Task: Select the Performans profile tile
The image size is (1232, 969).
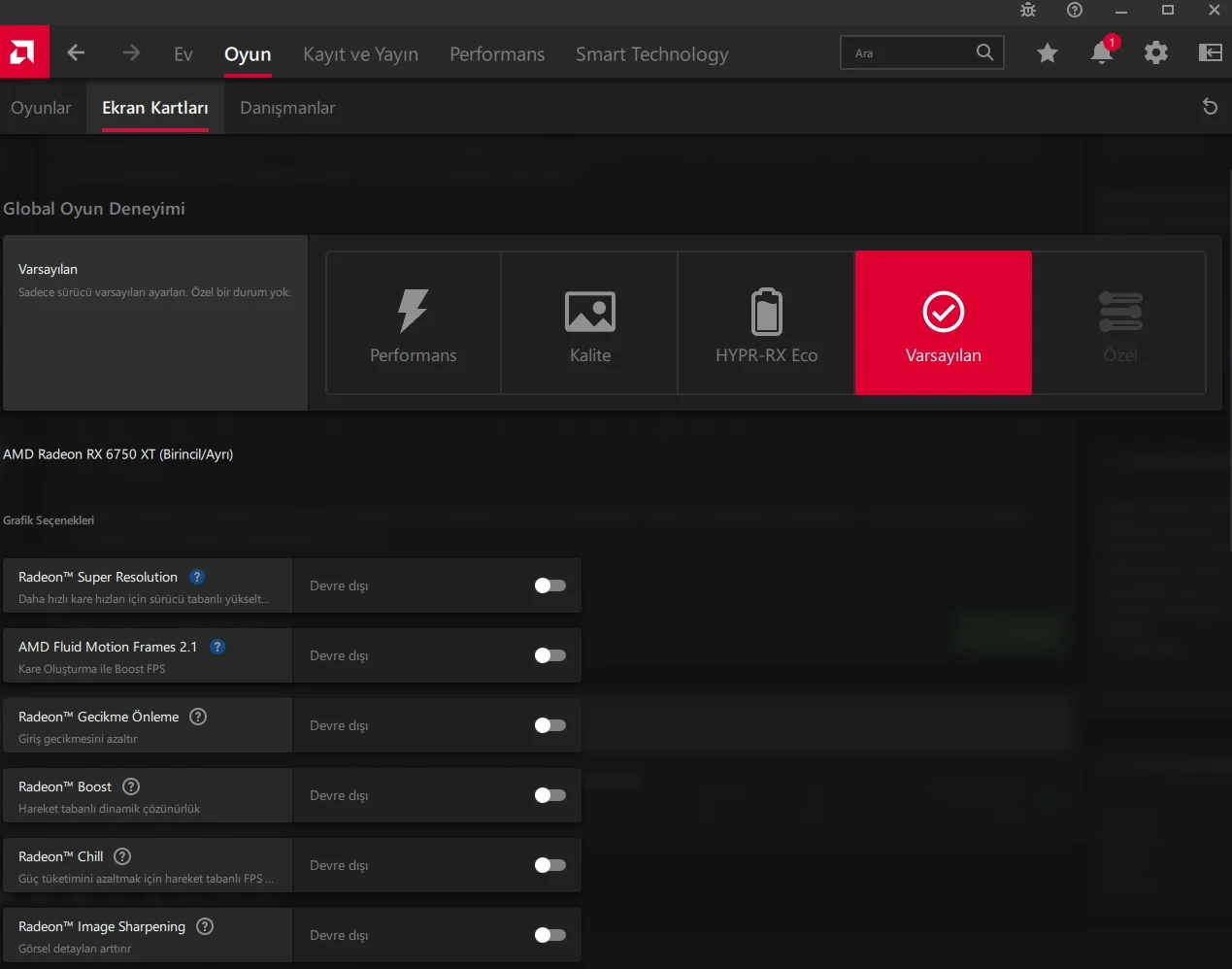Action: (x=413, y=323)
